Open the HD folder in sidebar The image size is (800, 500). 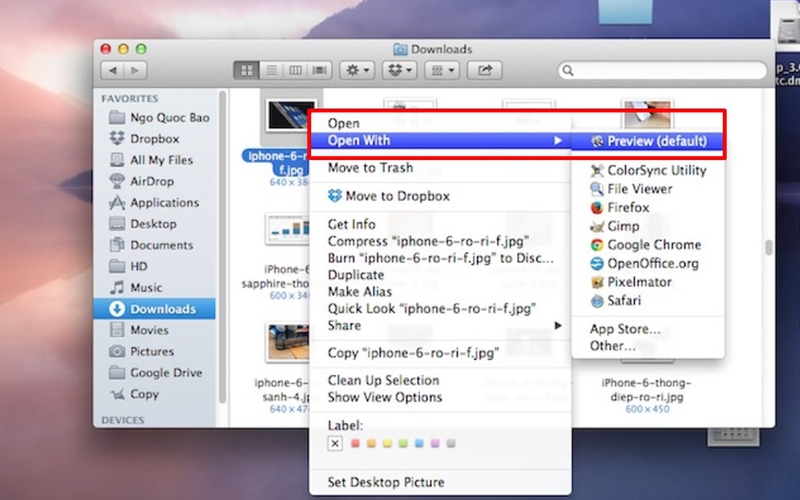pos(129,266)
